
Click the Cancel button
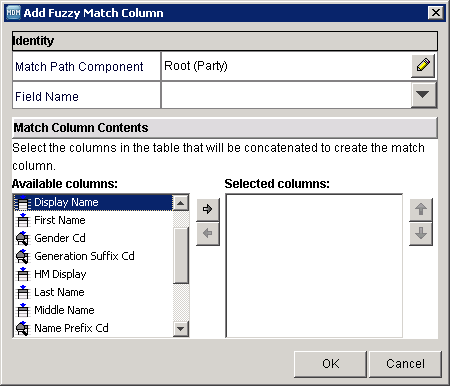405,364
